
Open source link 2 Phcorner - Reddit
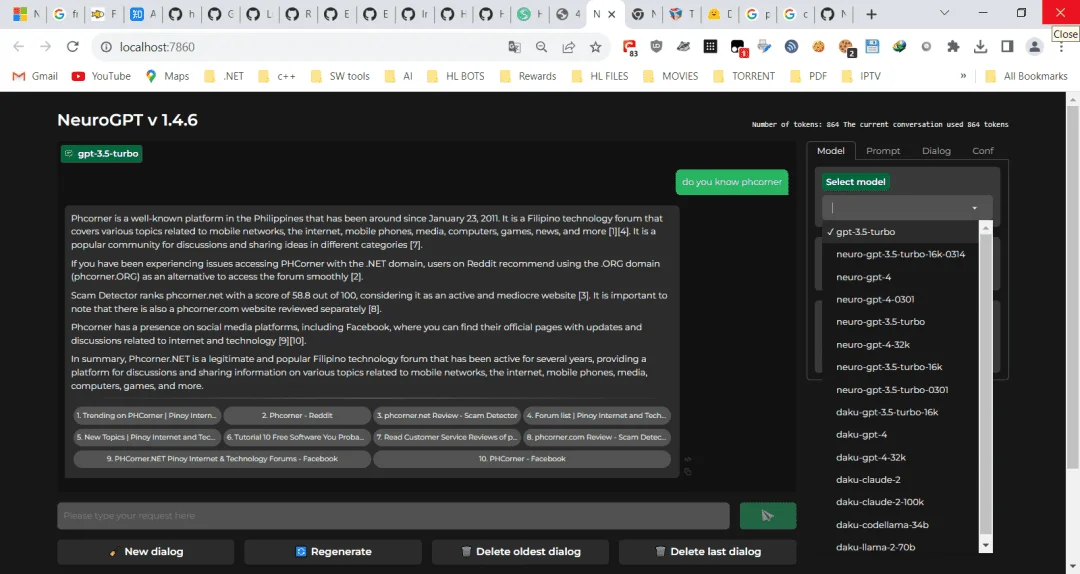pos(297,416)
